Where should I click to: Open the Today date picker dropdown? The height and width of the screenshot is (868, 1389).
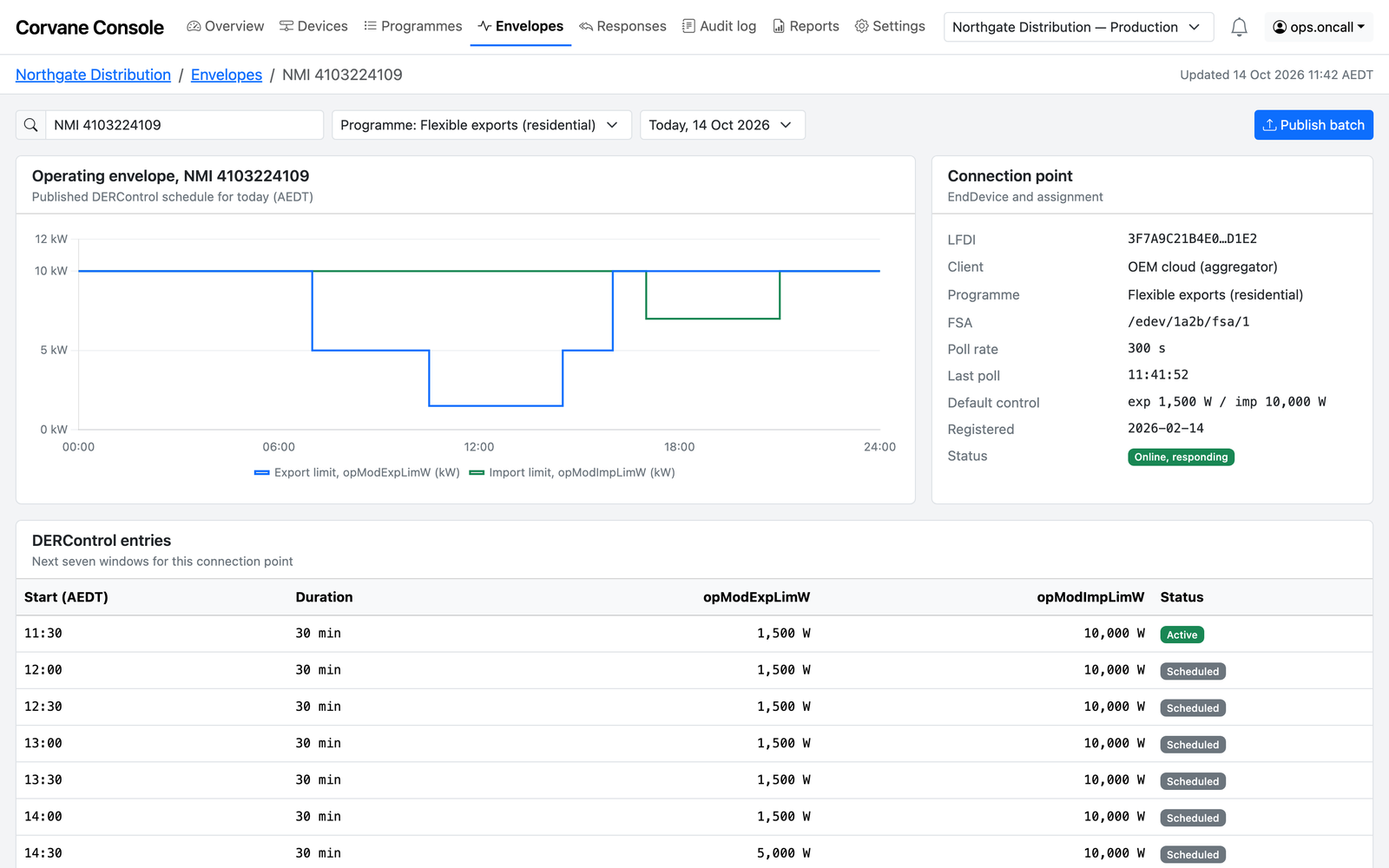click(x=722, y=125)
